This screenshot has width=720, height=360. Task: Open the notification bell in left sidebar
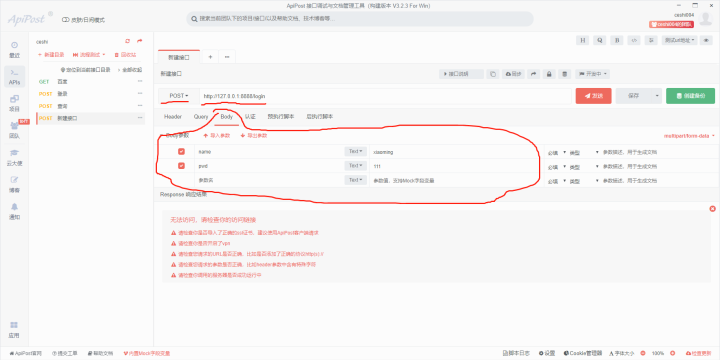click(14, 211)
